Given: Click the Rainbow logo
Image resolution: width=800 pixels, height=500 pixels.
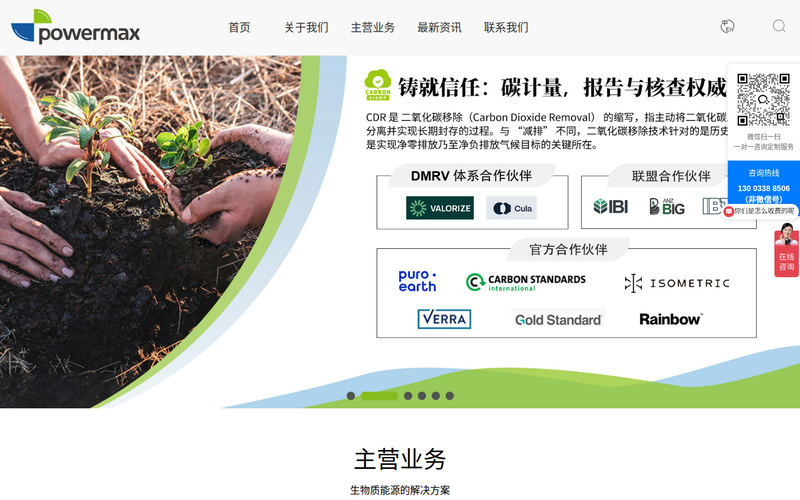Looking at the screenshot, I should (x=671, y=319).
